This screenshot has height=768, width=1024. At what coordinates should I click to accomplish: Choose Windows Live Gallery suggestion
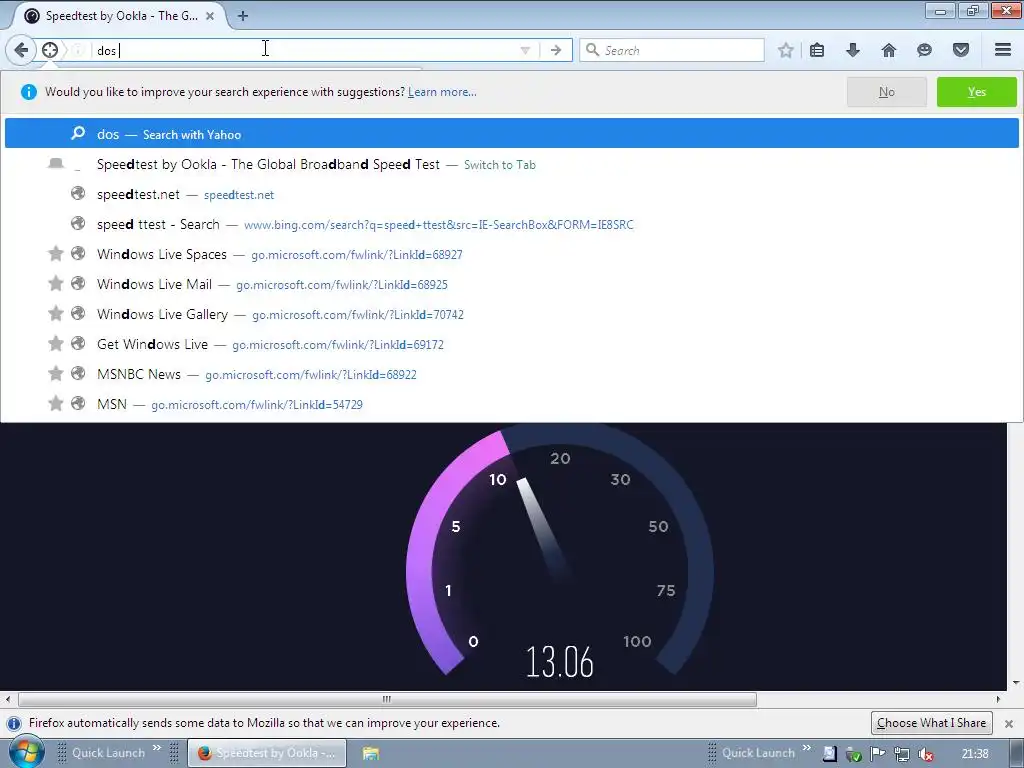click(x=511, y=314)
